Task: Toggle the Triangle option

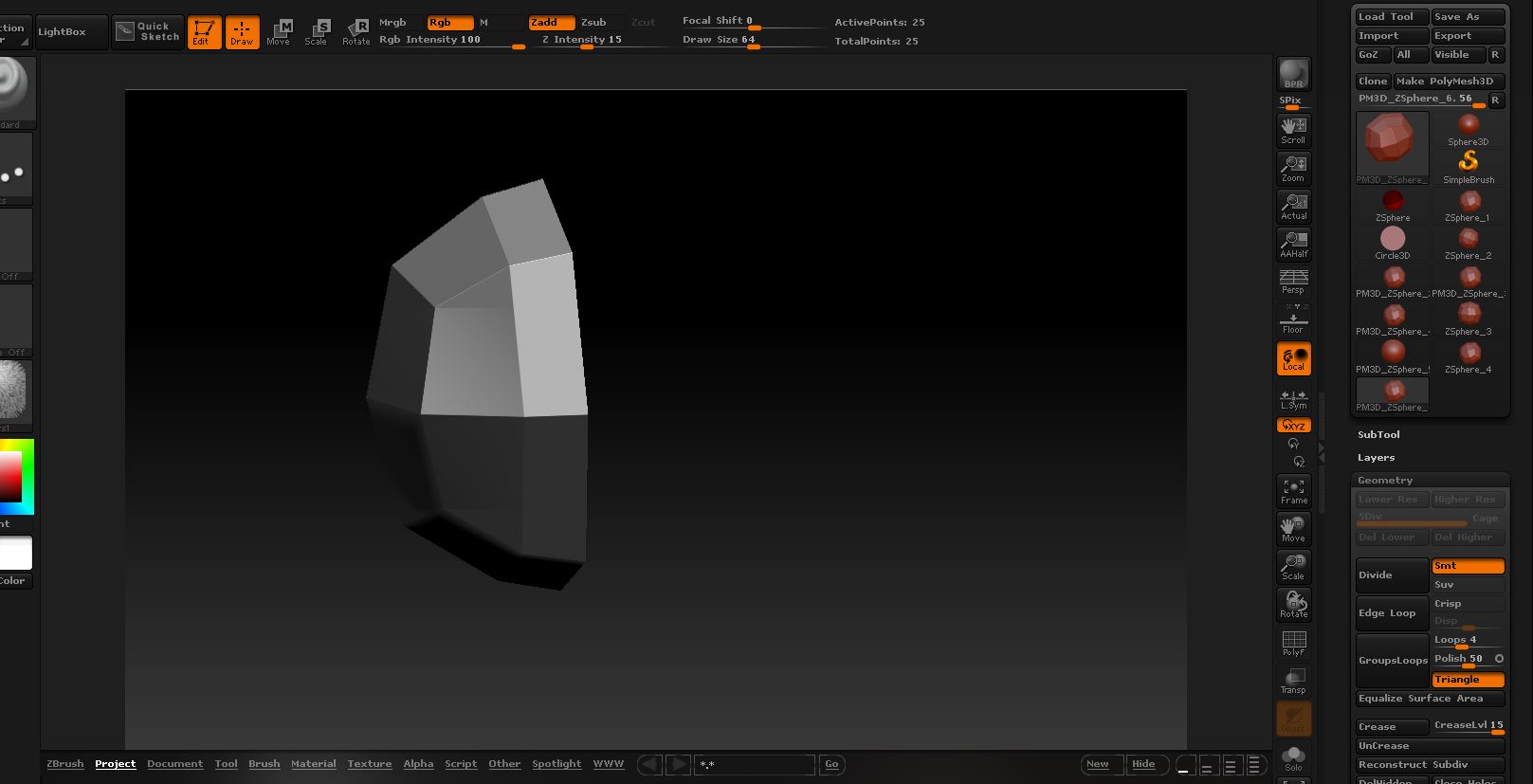Action: tap(1469, 680)
